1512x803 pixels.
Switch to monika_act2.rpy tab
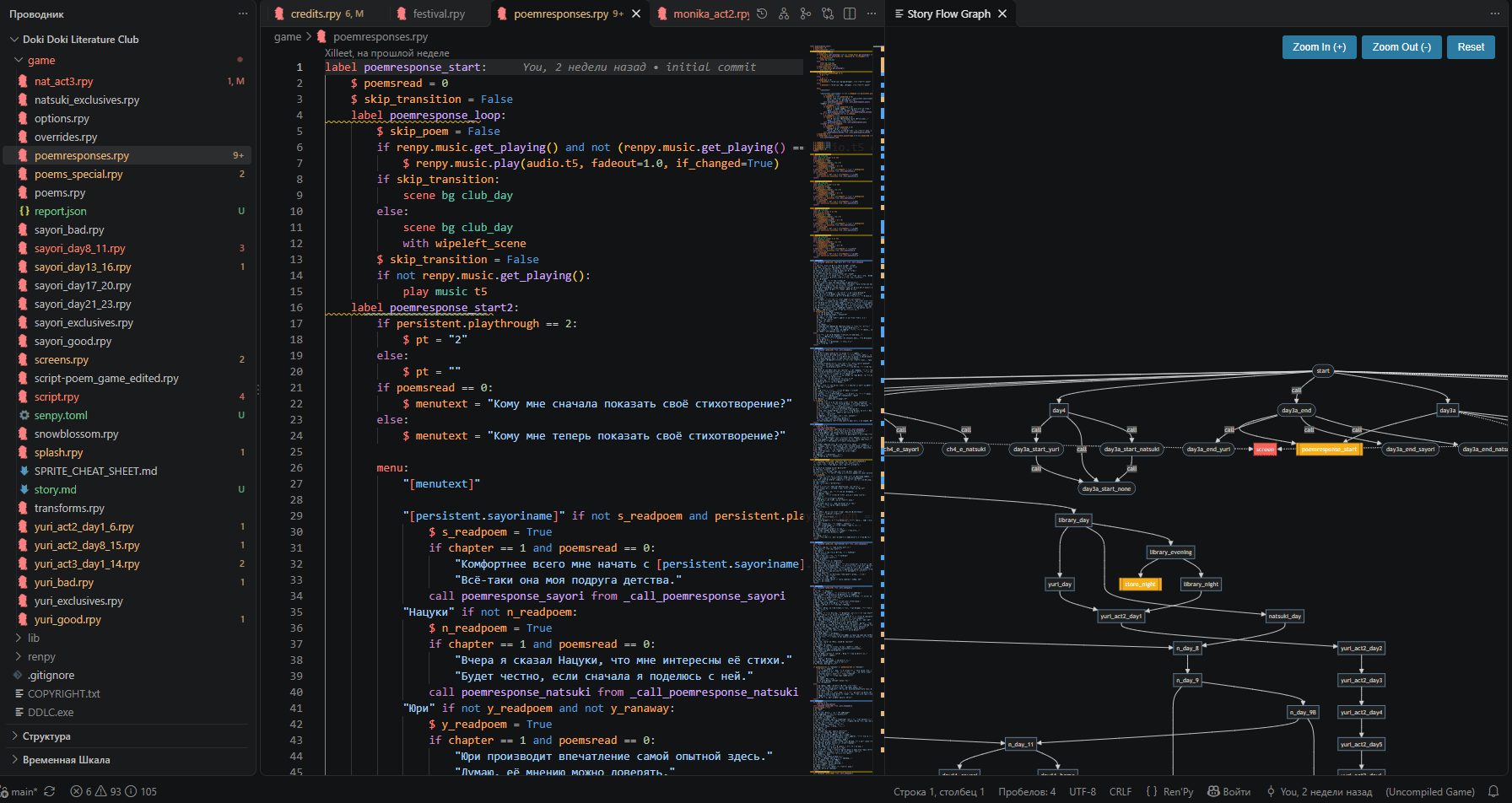pos(702,13)
